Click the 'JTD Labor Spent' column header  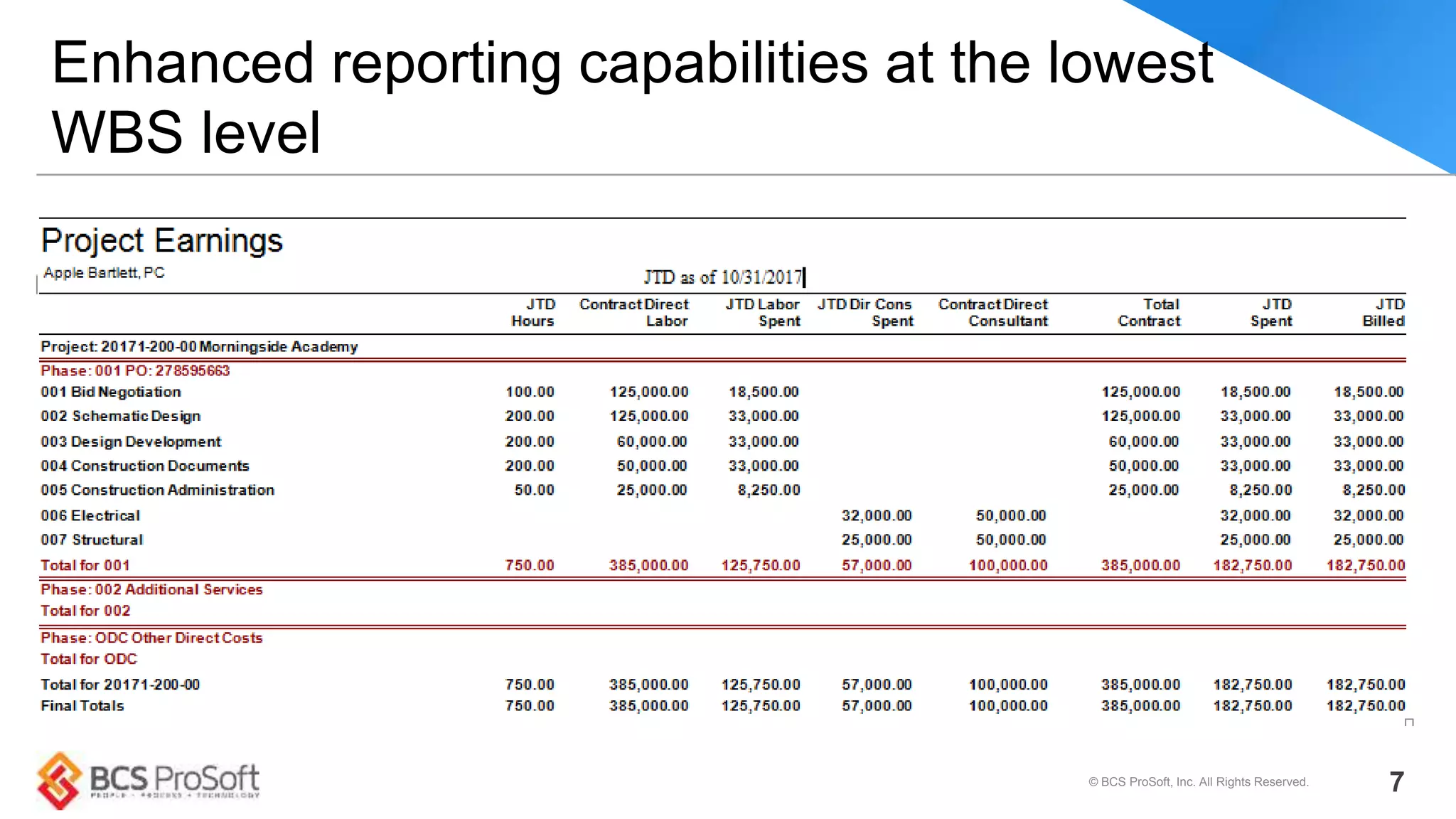(763, 313)
